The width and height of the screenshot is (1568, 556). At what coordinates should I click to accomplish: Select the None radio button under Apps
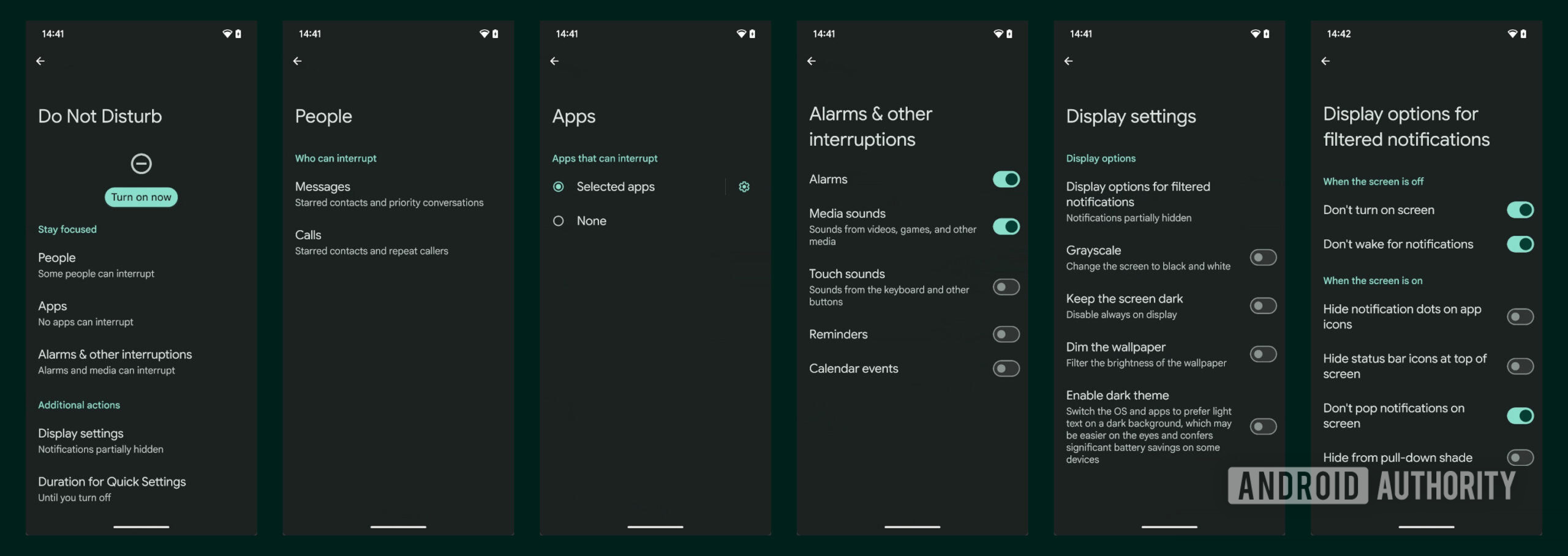[558, 220]
